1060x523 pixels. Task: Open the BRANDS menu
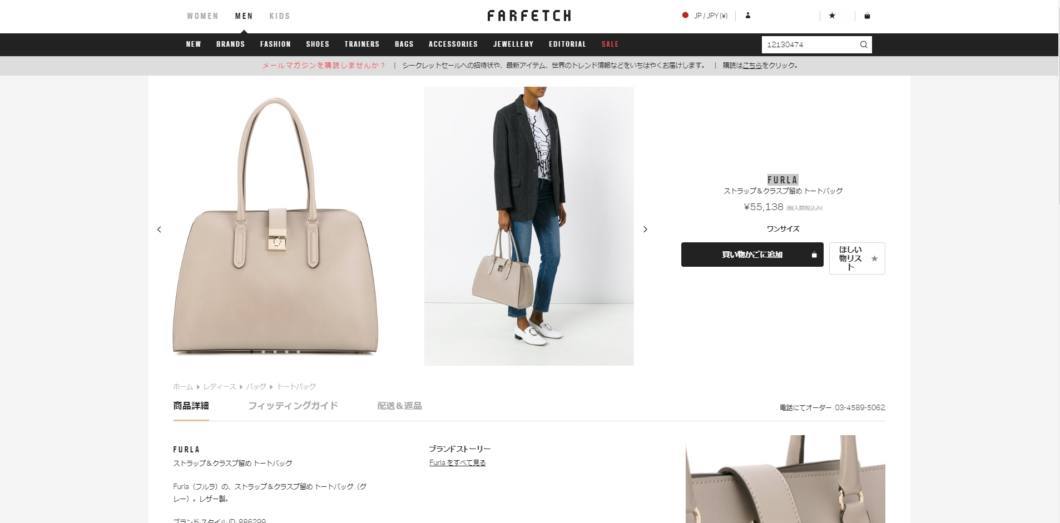point(231,44)
